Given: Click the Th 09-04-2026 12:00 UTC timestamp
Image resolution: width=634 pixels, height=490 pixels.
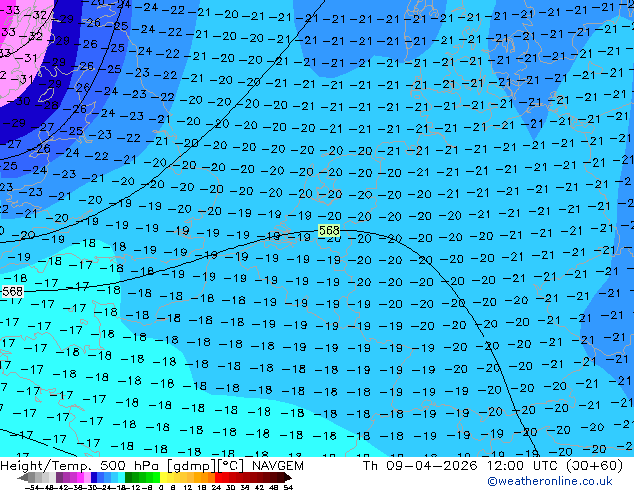Looking at the screenshot, I should [462, 466].
